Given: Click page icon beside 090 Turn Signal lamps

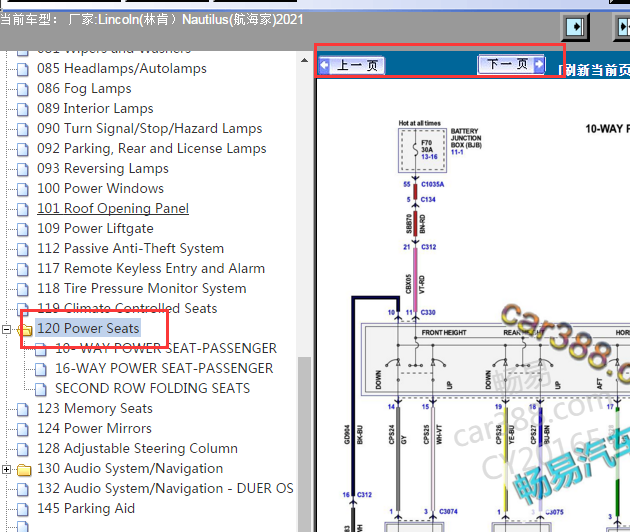Looking at the screenshot, I should (x=23, y=129).
